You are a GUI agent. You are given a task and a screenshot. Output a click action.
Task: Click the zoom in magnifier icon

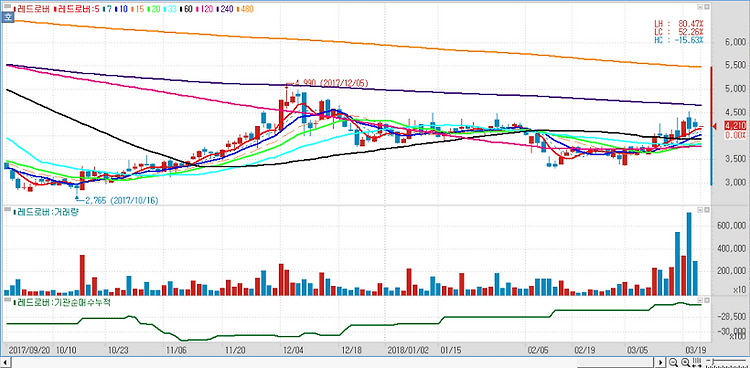click(685, 362)
